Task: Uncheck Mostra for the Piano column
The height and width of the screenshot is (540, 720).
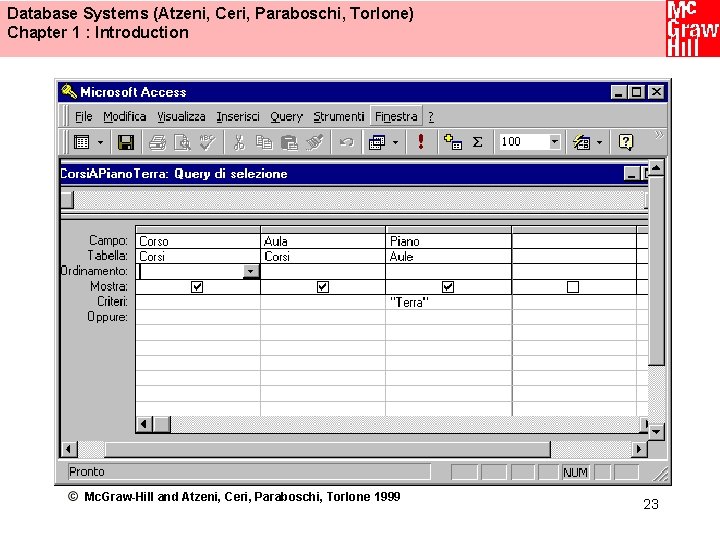Action: point(448,287)
